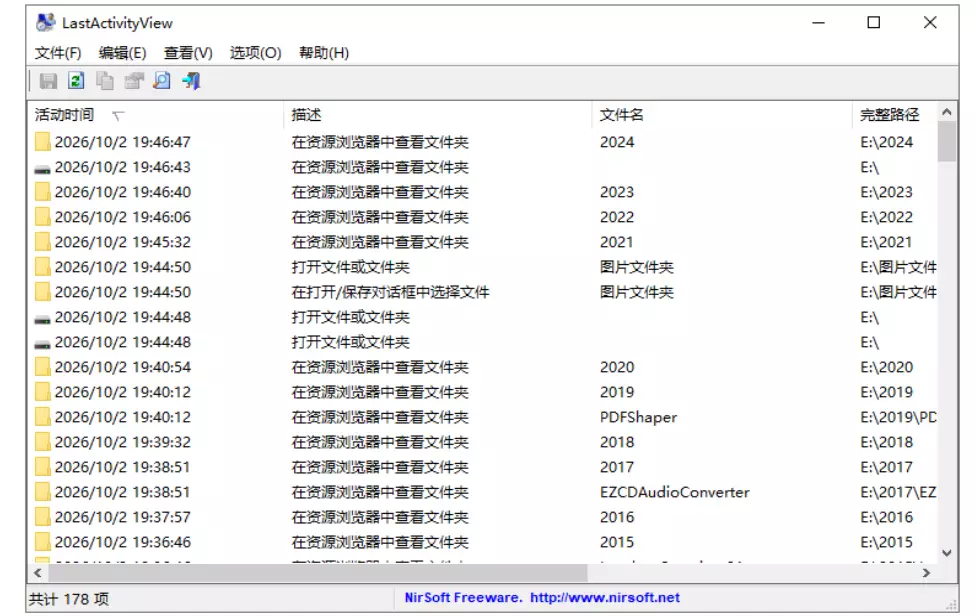Click the LastActivityView app icon in title bar
Image resolution: width=975 pixels, height=616 pixels.
(45, 23)
